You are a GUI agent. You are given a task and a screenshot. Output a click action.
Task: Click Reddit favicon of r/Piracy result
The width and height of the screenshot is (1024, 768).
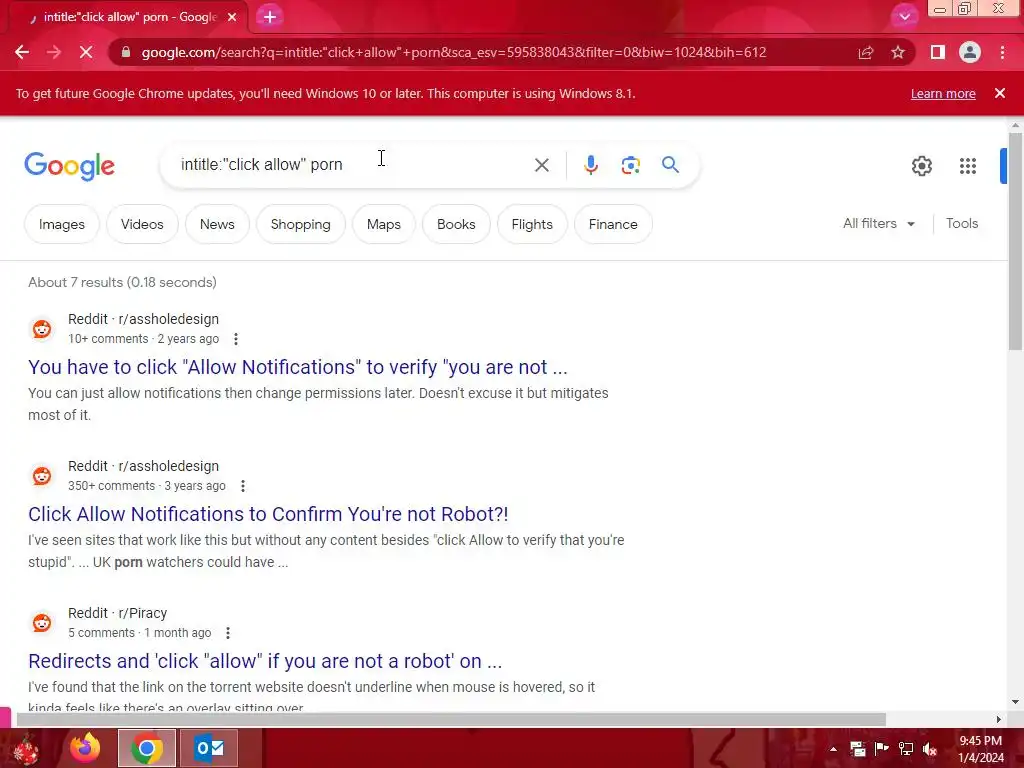point(42,622)
